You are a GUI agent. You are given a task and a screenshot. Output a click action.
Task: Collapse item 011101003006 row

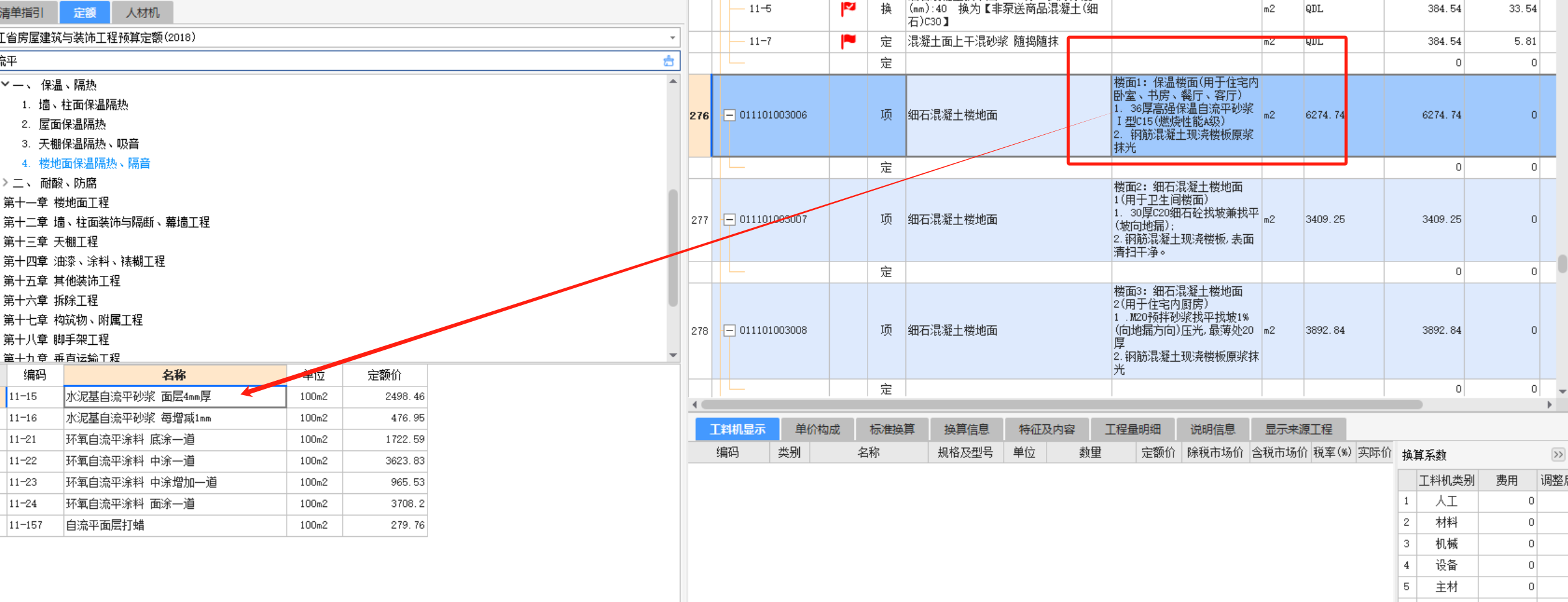(x=729, y=115)
